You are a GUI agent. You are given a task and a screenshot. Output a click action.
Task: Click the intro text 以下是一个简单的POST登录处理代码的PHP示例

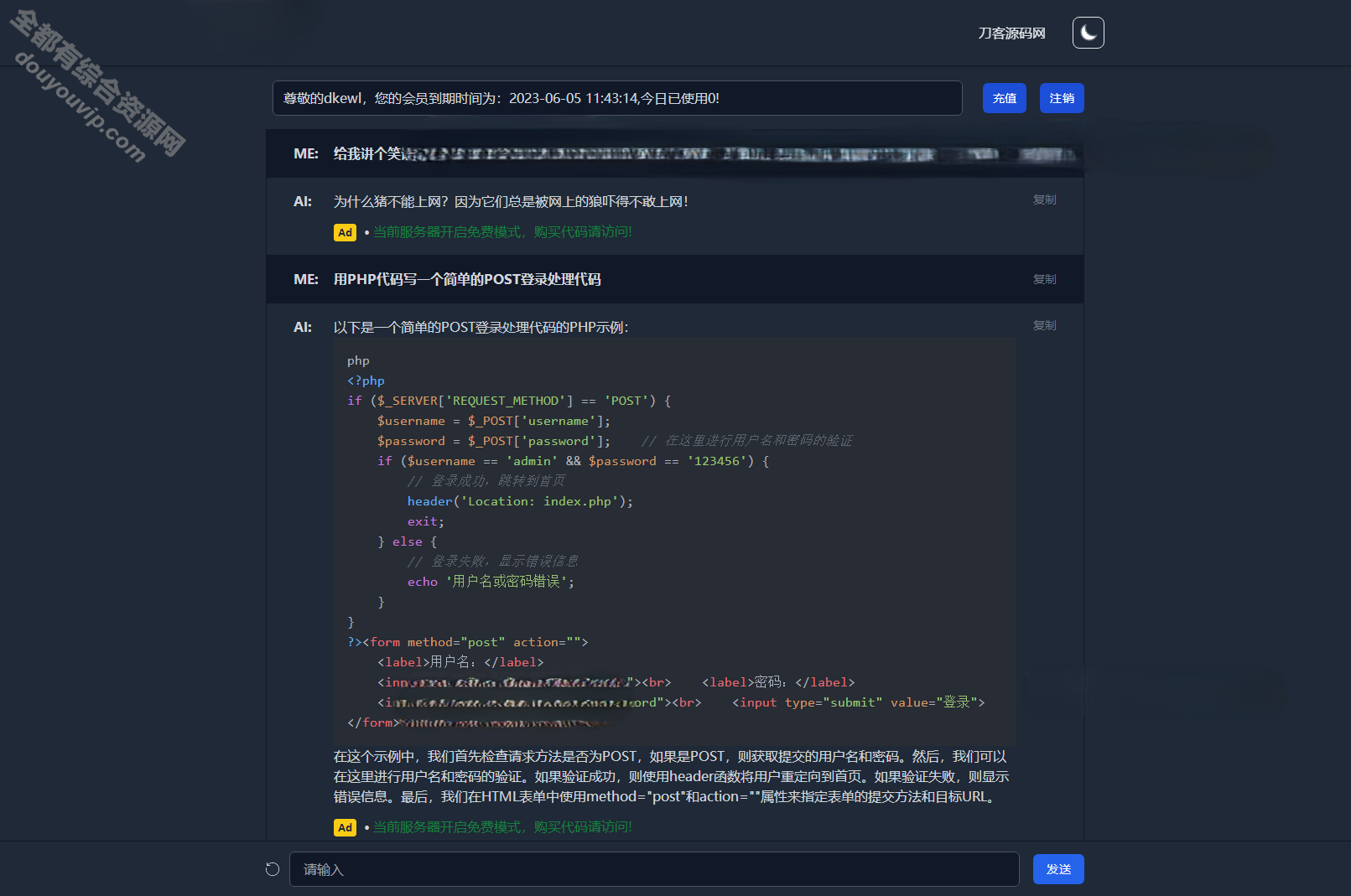click(481, 327)
